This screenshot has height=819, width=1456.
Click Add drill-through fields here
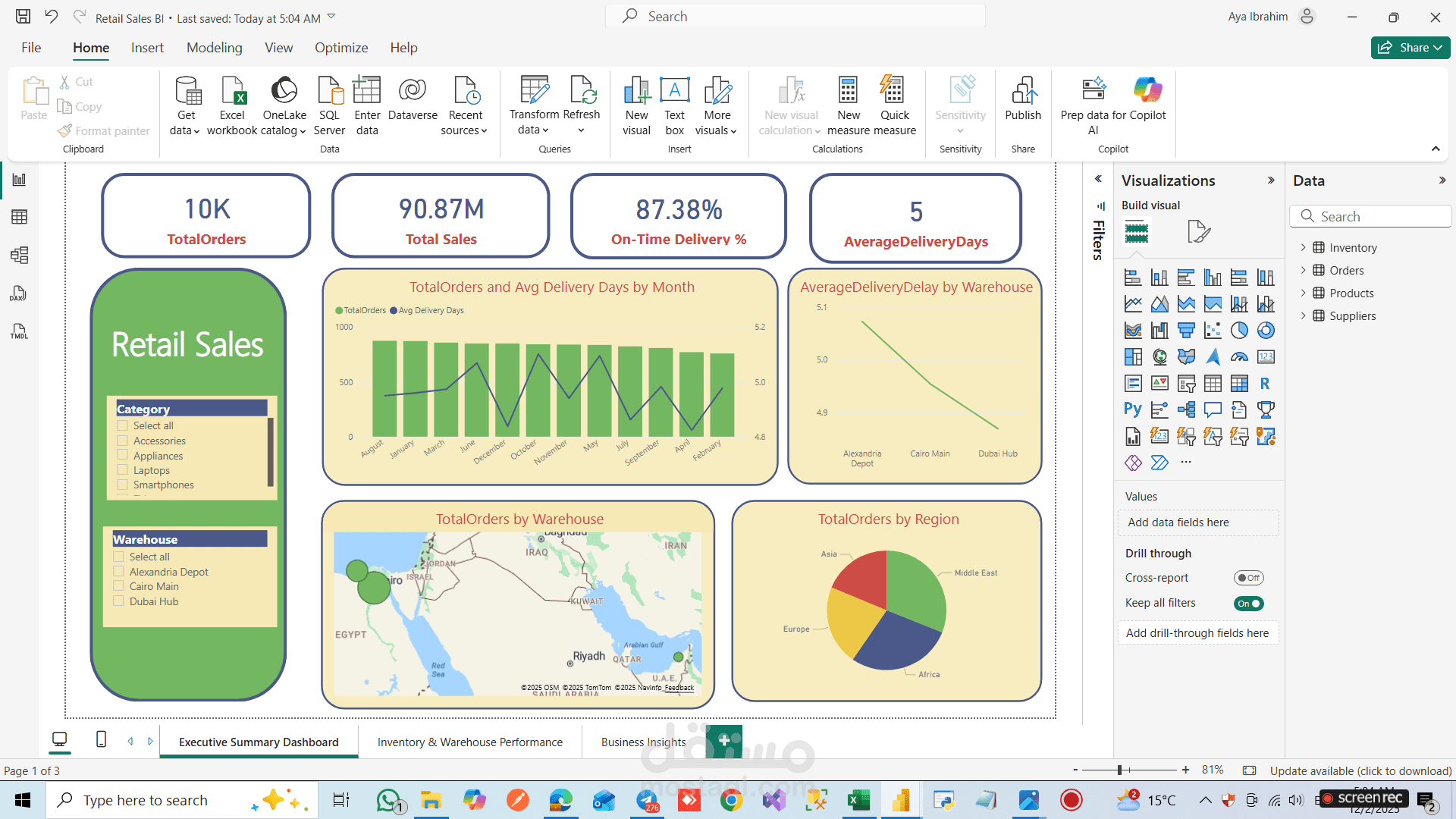pos(1197,632)
